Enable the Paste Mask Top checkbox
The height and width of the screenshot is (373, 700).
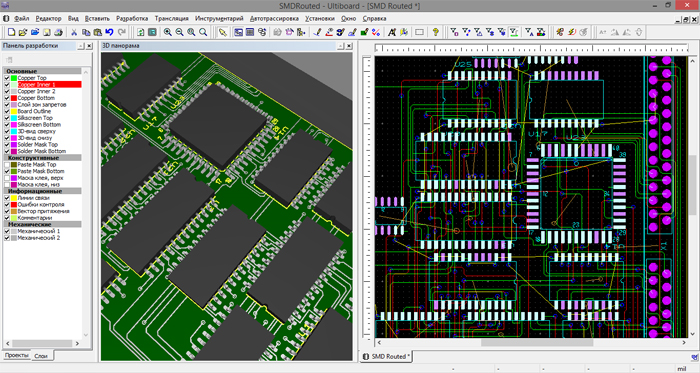tap(7, 165)
